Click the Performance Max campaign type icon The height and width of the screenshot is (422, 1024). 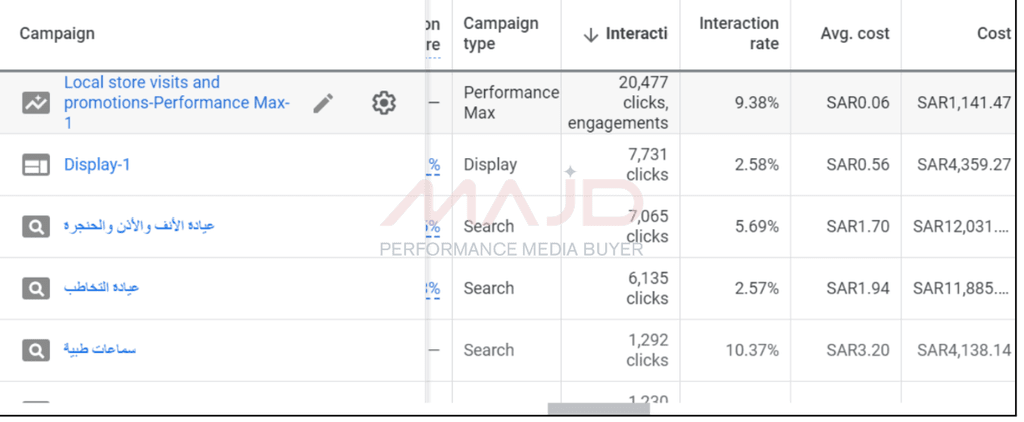tap(35, 103)
